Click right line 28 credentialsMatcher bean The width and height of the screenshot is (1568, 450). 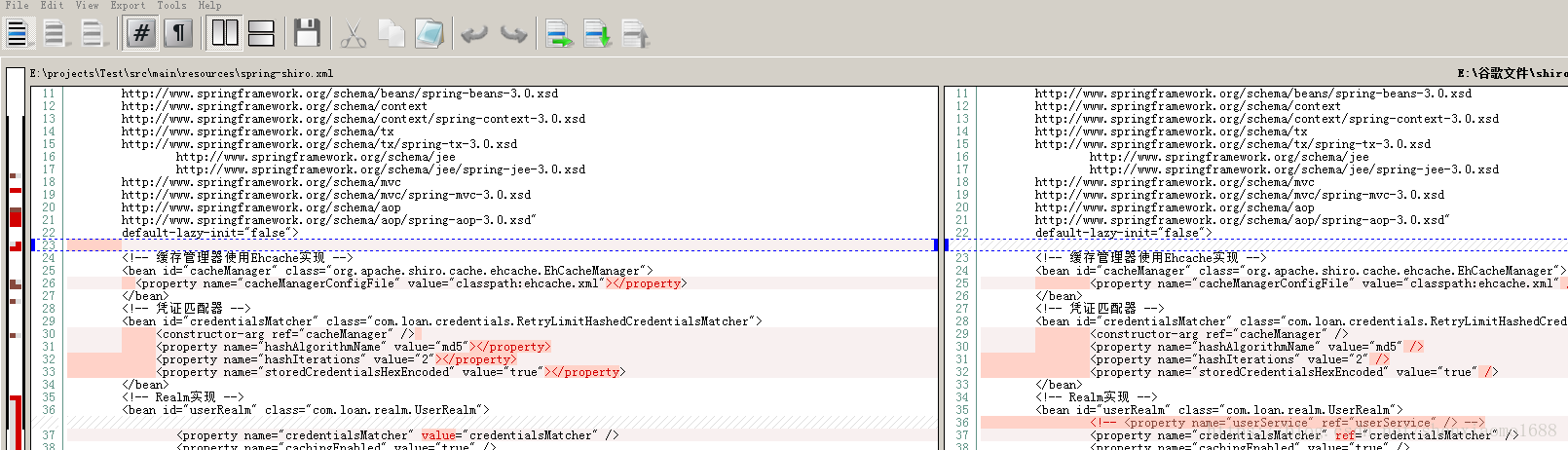[1301, 321]
